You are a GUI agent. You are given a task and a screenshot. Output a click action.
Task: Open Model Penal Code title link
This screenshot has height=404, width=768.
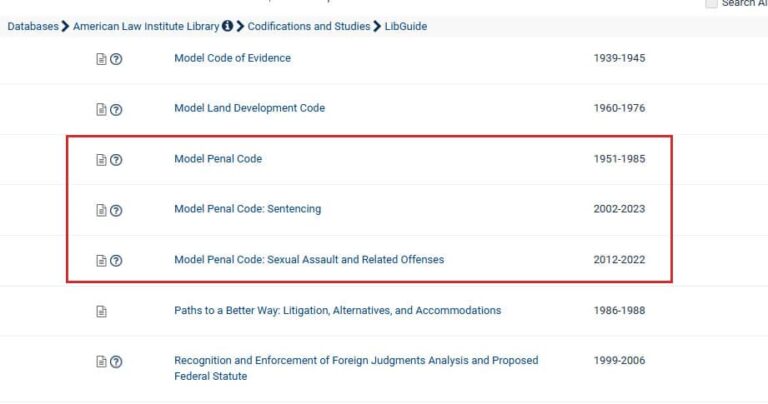[x=218, y=159]
